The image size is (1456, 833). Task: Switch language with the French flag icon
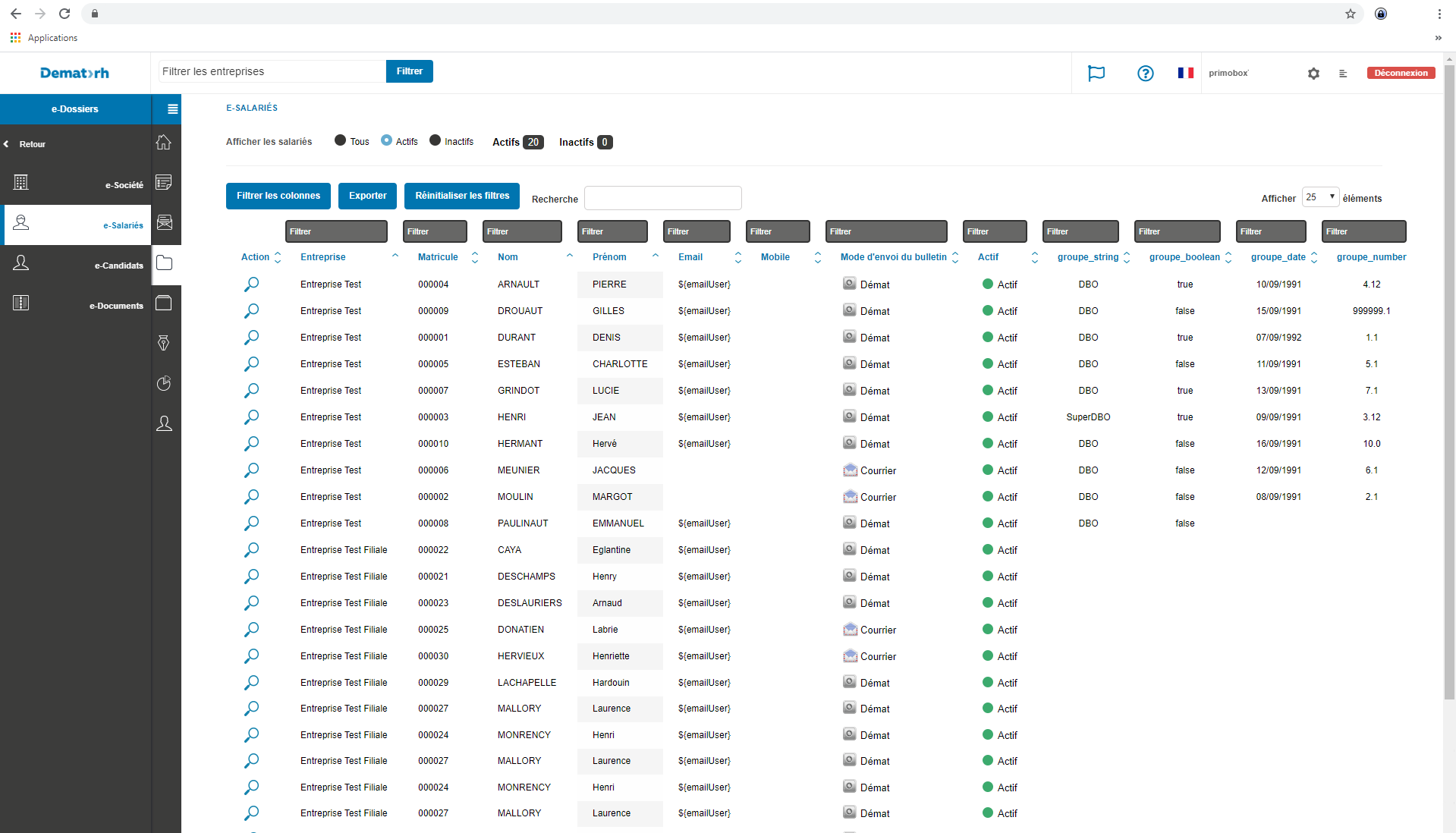tap(1186, 73)
